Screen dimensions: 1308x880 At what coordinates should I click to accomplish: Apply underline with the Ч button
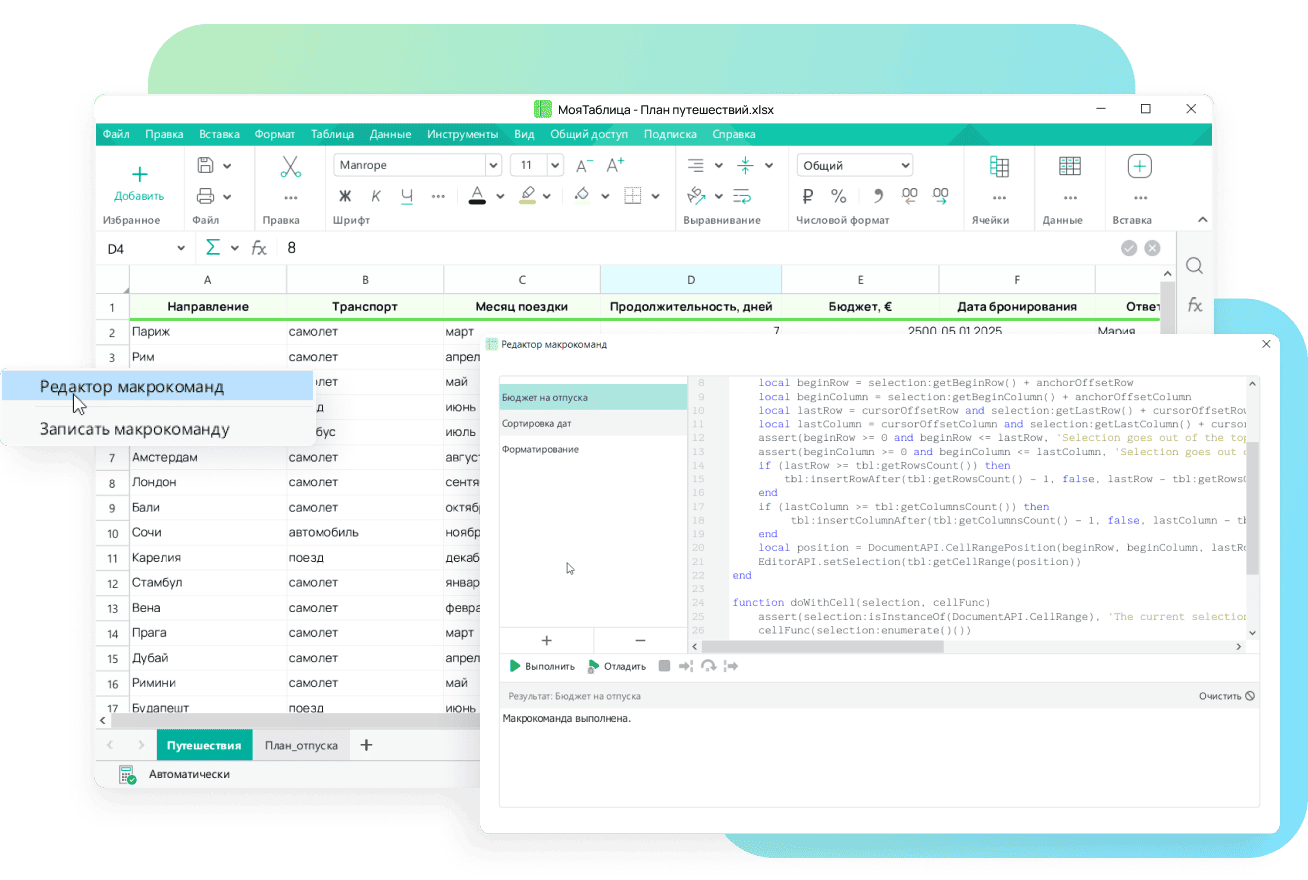[406, 196]
